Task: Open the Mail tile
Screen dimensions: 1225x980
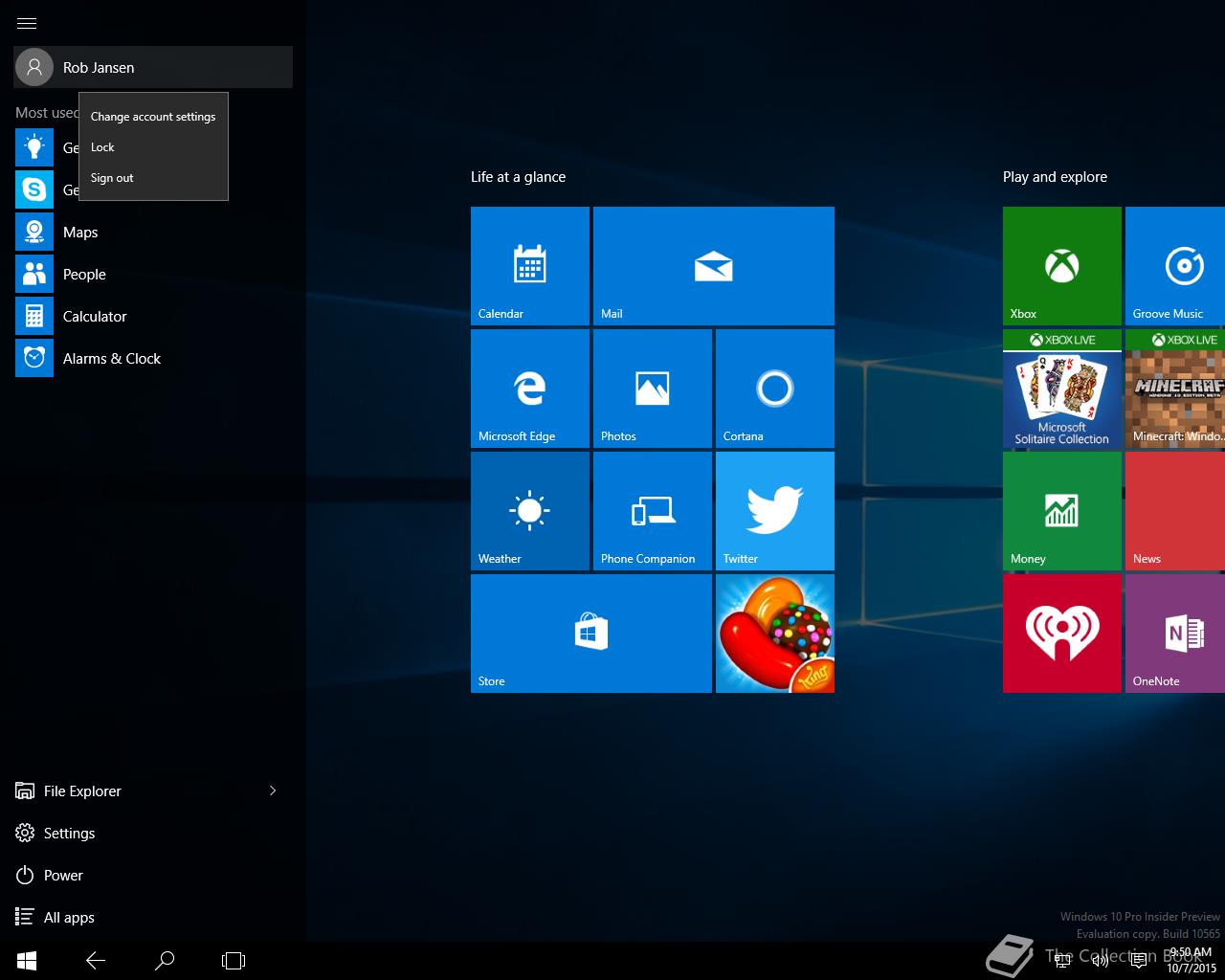Action: tap(714, 266)
